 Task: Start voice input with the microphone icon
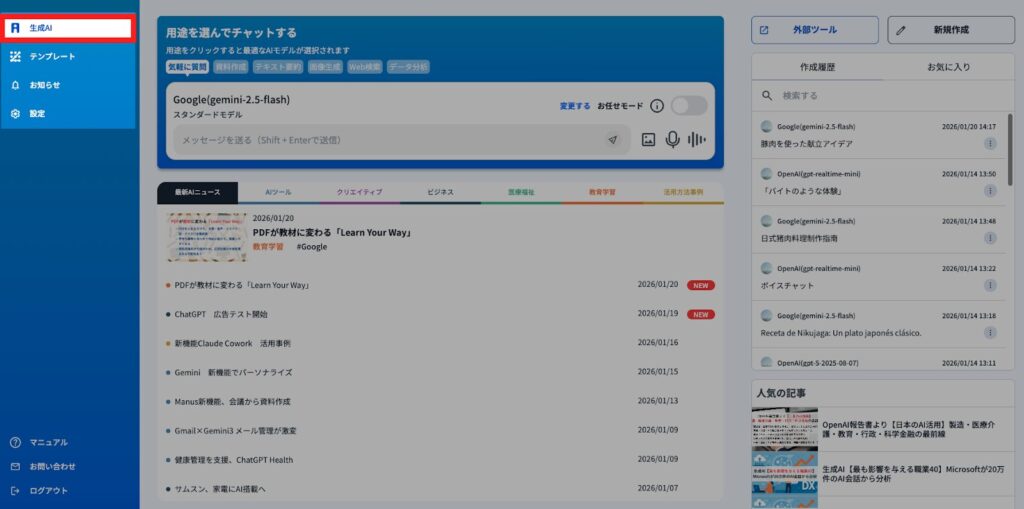673,140
